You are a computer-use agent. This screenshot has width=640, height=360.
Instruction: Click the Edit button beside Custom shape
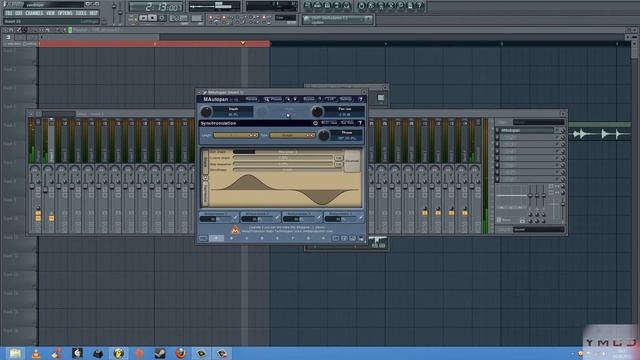339,158
